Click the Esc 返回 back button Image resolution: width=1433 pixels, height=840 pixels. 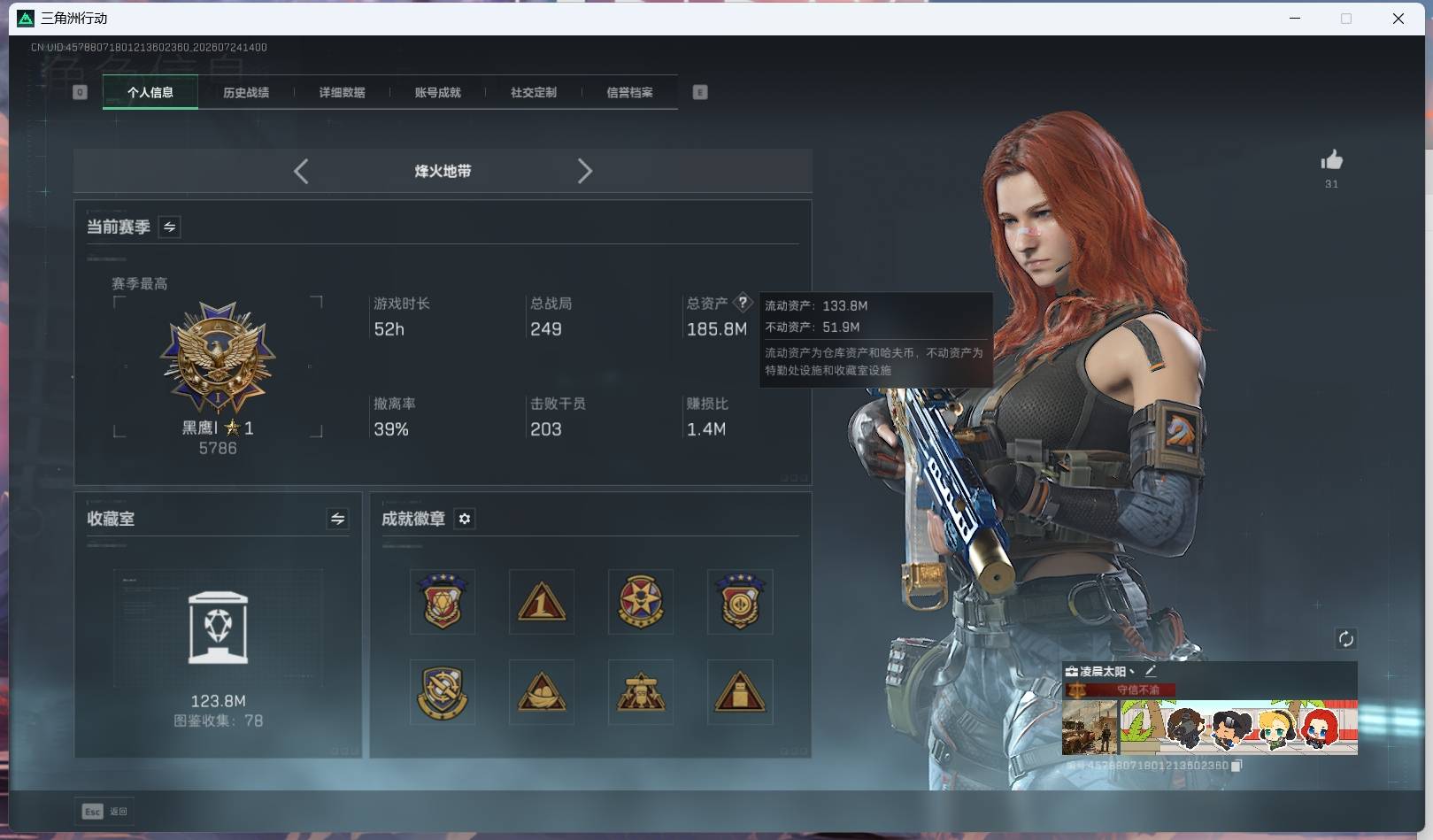click(x=105, y=811)
